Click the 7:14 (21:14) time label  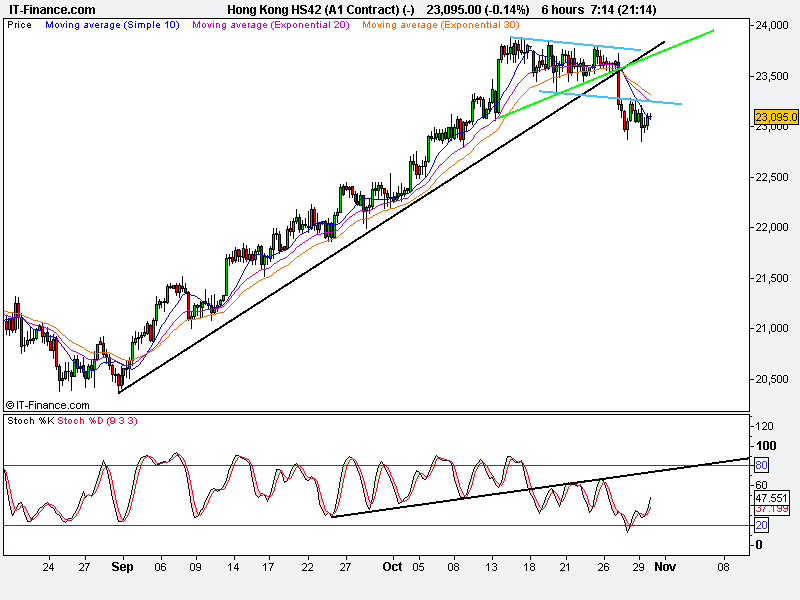pyautogui.click(x=622, y=10)
